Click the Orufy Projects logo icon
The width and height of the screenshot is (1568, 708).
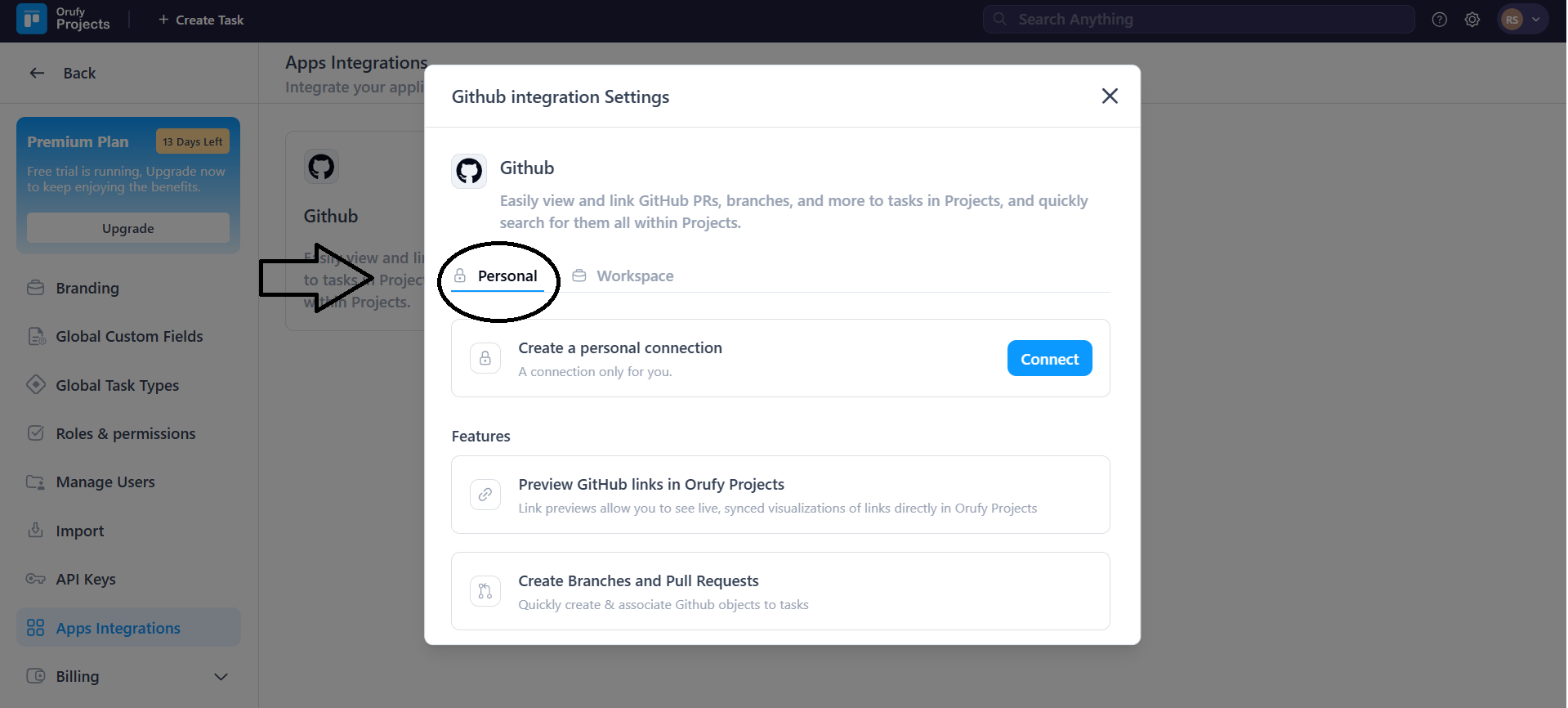(32, 20)
